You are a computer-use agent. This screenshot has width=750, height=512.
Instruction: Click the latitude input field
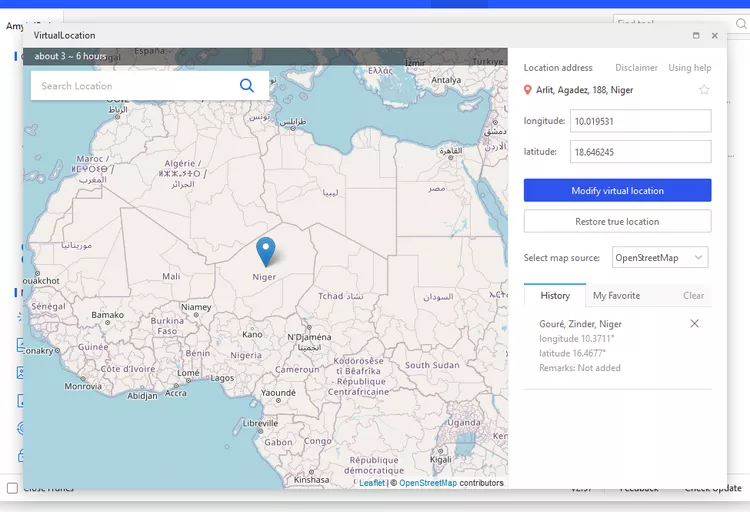(640, 152)
